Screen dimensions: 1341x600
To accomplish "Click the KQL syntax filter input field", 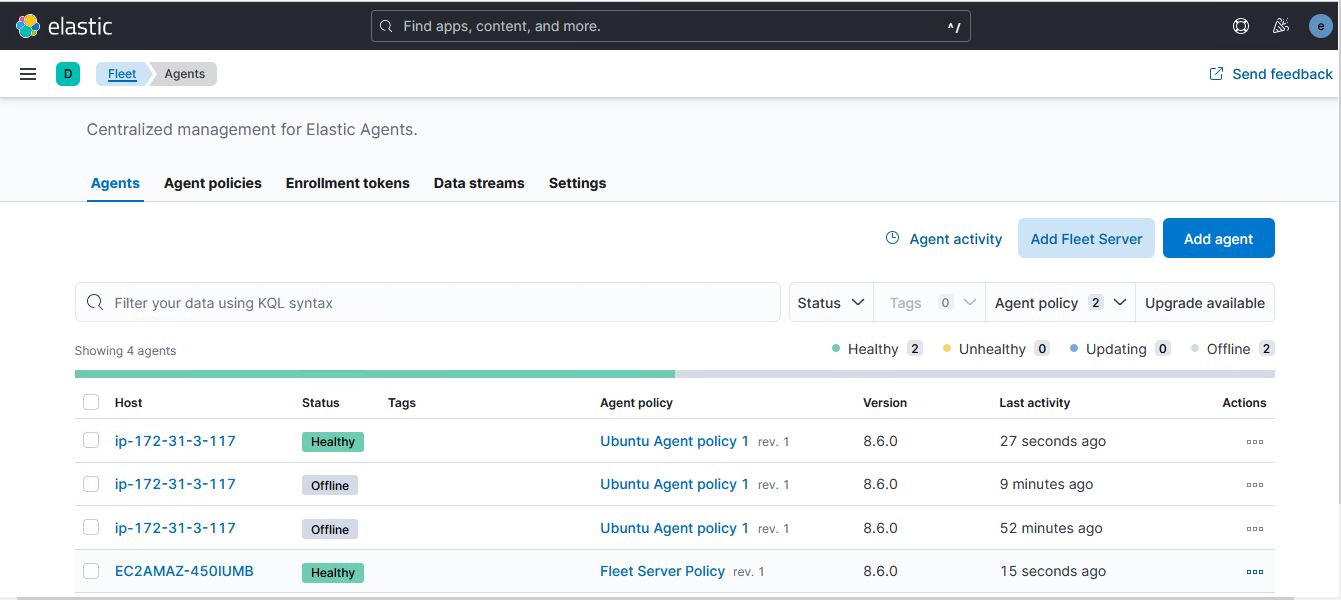I will point(428,302).
